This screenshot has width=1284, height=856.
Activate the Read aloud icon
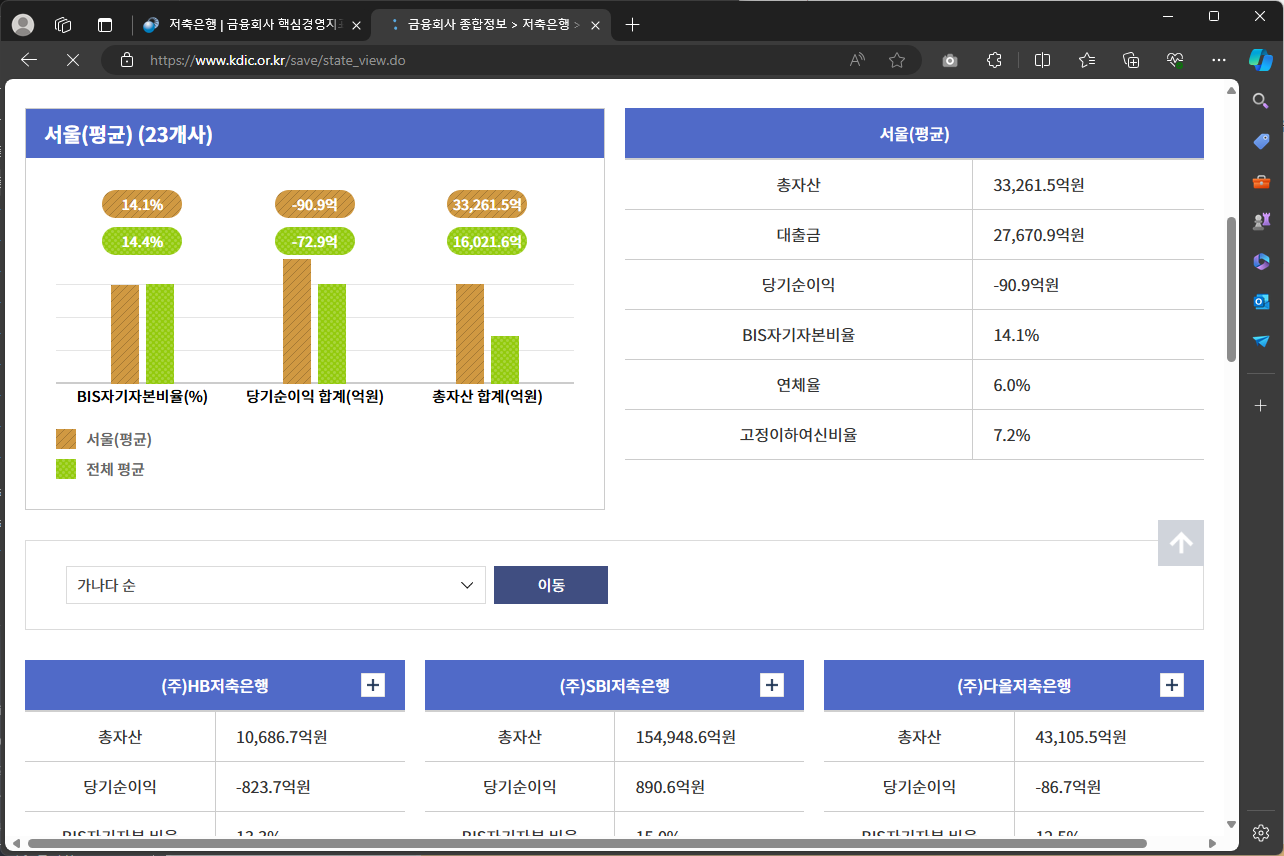[857, 60]
